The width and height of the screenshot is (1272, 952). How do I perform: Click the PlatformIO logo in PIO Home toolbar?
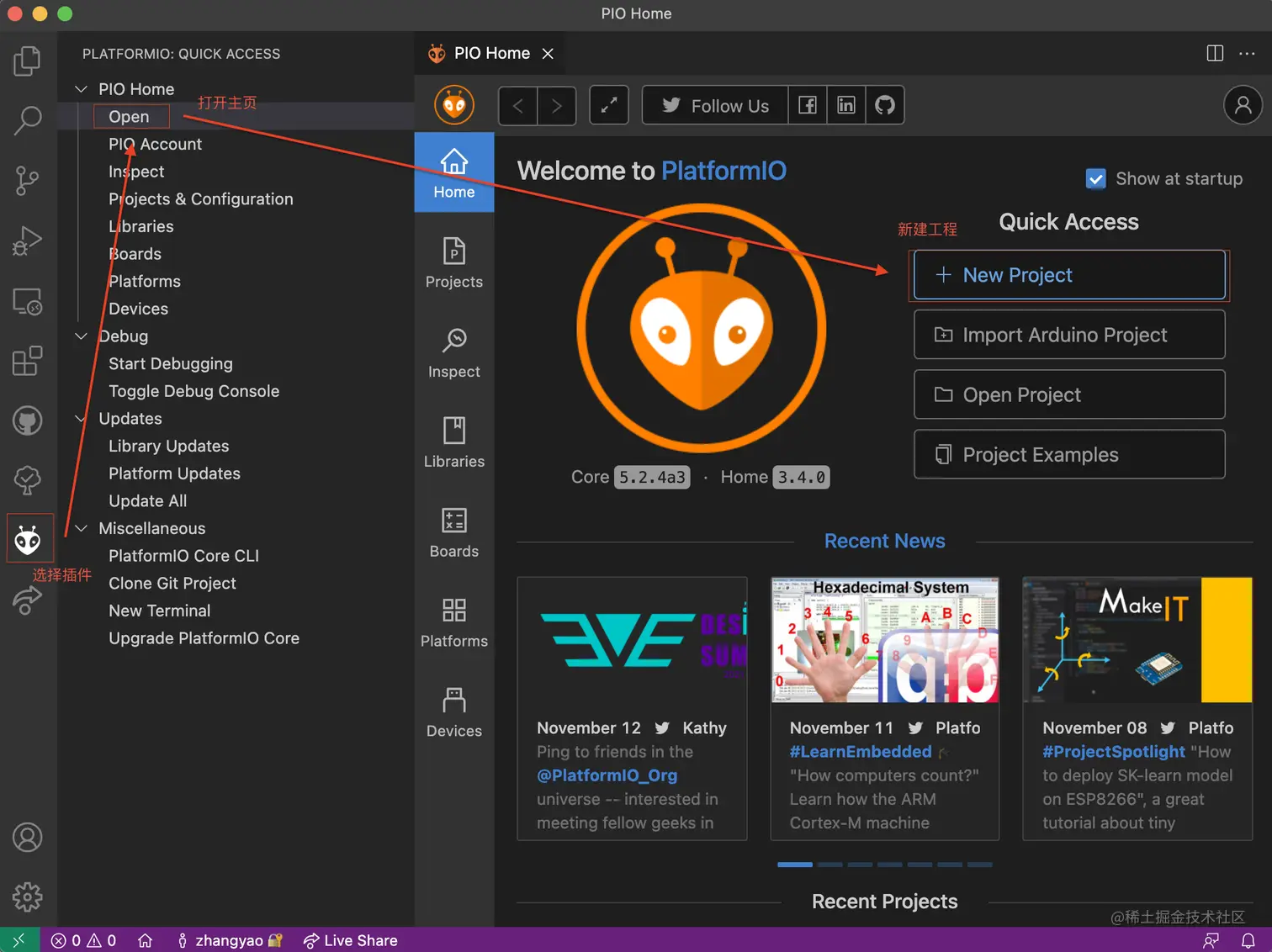click(x=454, y=105)
